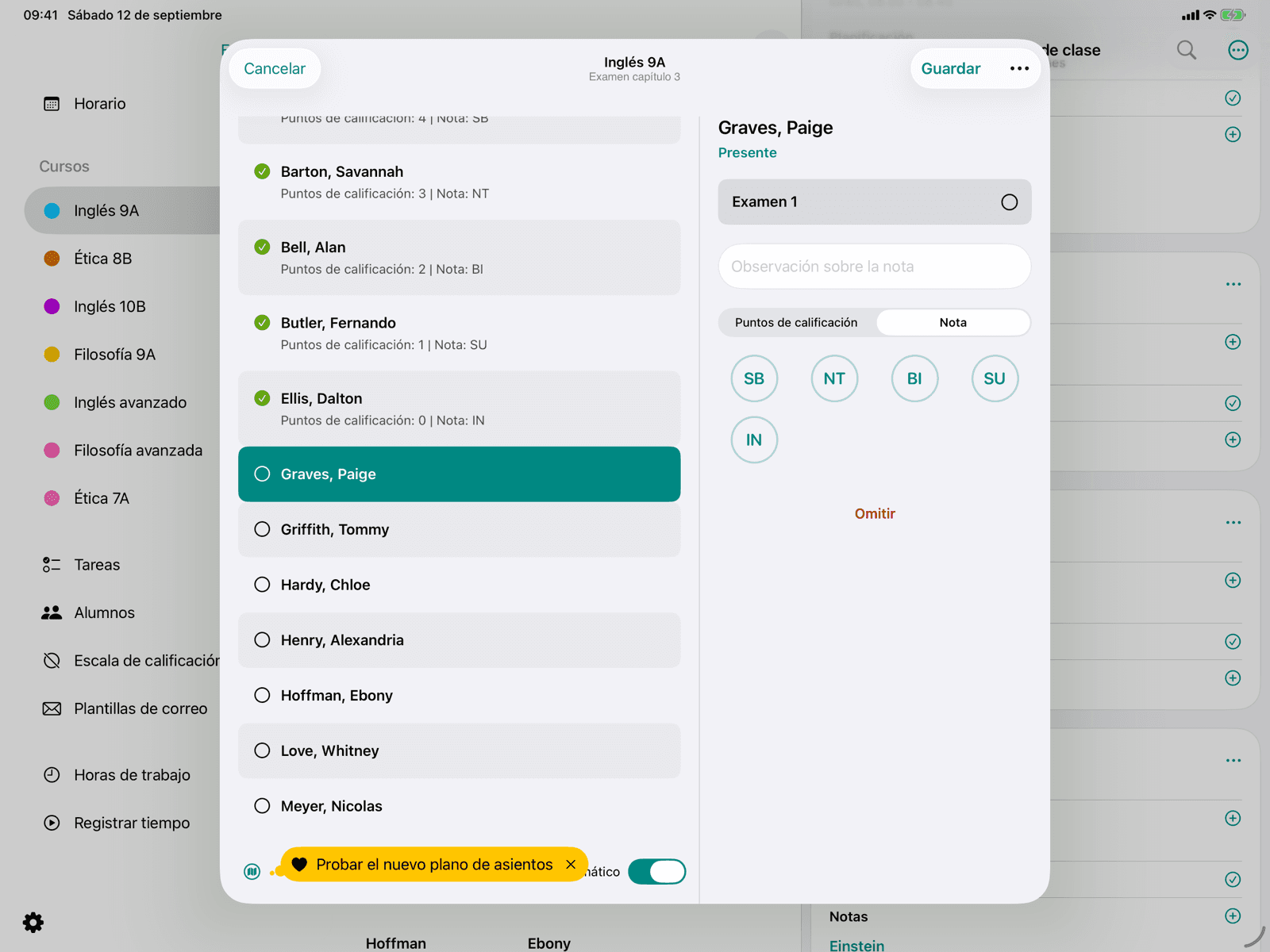Screen dimensions: 1270x952
Task: Open Registrar tiempo play icon
Action: tap(52, 823)
